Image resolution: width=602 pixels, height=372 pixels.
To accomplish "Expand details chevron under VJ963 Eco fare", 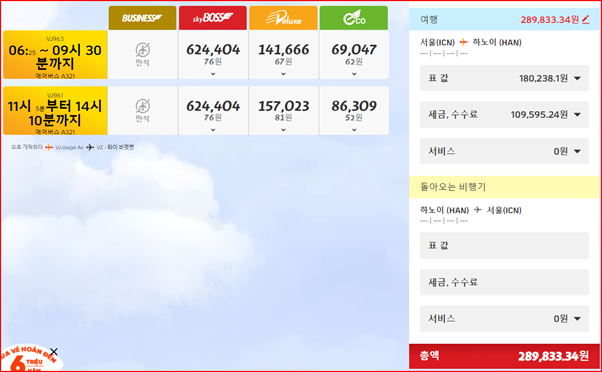I will tap(354, 74).
